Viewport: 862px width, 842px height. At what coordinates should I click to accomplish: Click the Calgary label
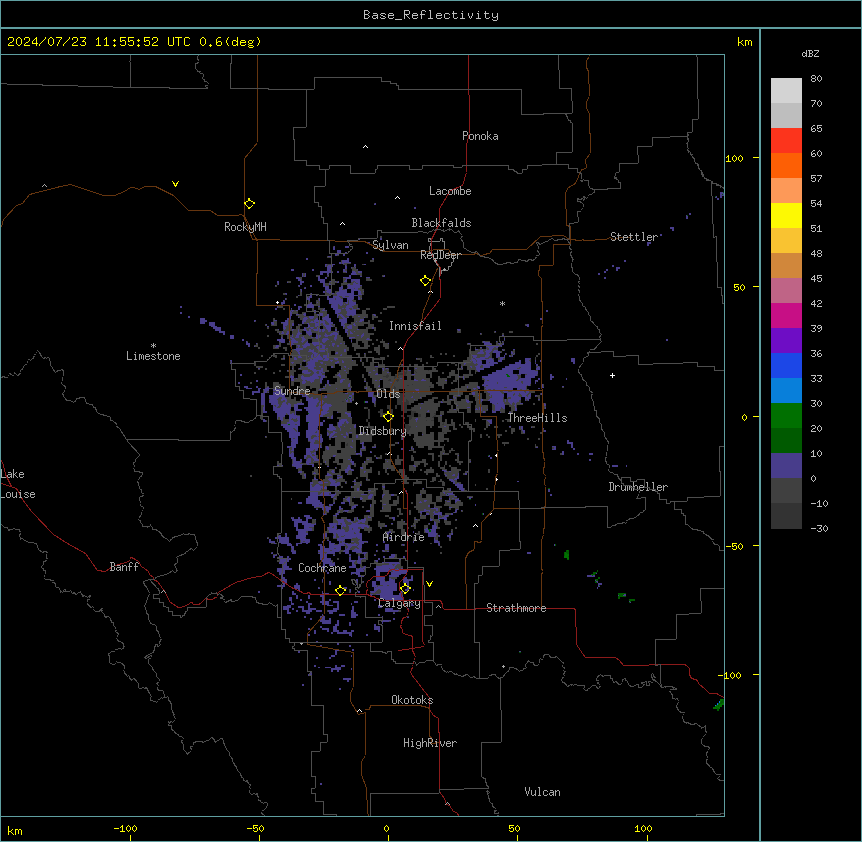[399, 603]
